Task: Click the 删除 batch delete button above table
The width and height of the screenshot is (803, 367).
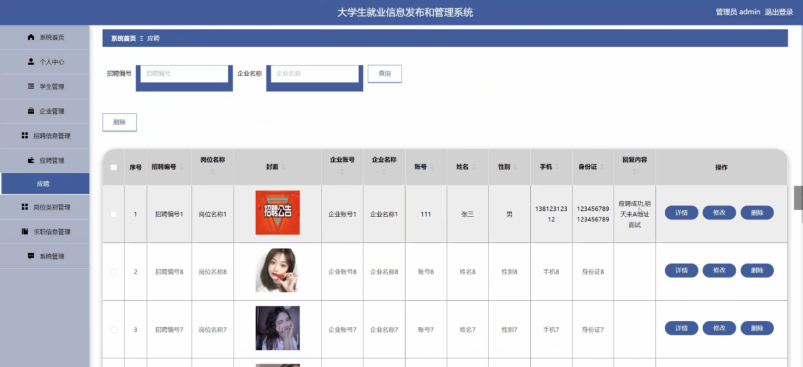Action: point(119,122)
